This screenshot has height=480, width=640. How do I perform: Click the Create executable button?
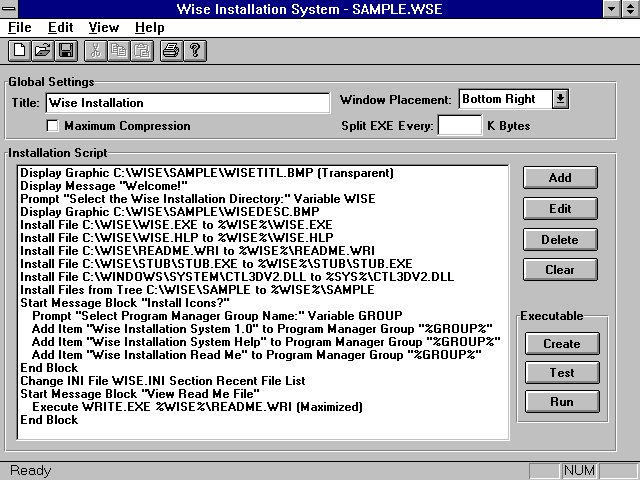(561, 344)
